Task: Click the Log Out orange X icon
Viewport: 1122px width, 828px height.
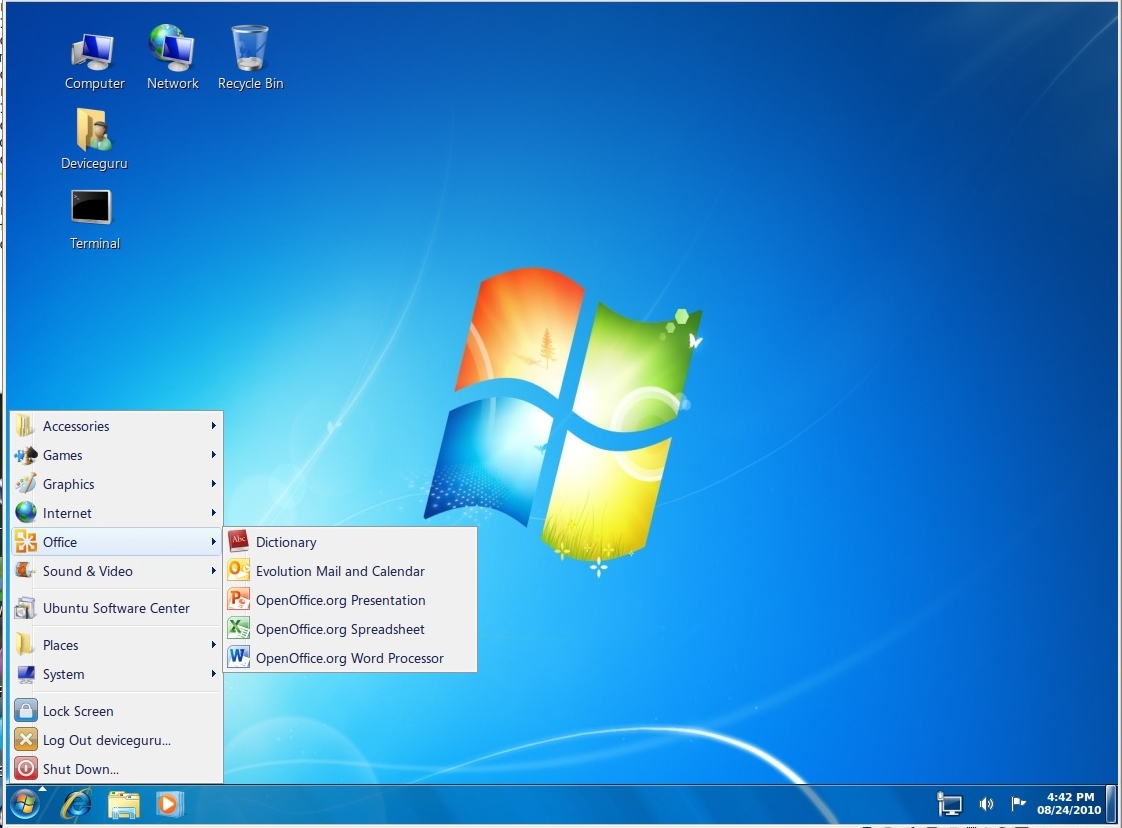Action: 26,739
